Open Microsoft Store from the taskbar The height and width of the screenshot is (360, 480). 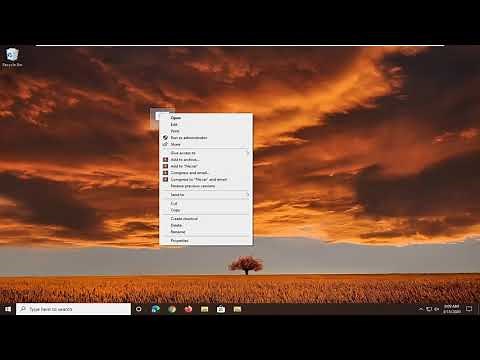[221, 309]
